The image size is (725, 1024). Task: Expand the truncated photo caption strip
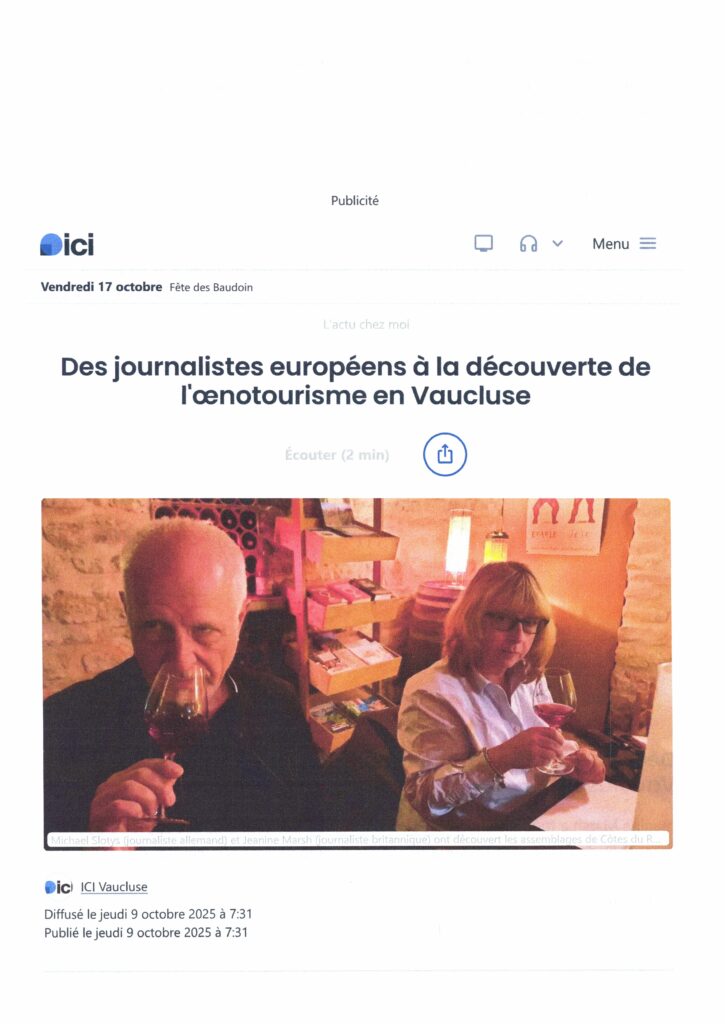tap(358, 839)
